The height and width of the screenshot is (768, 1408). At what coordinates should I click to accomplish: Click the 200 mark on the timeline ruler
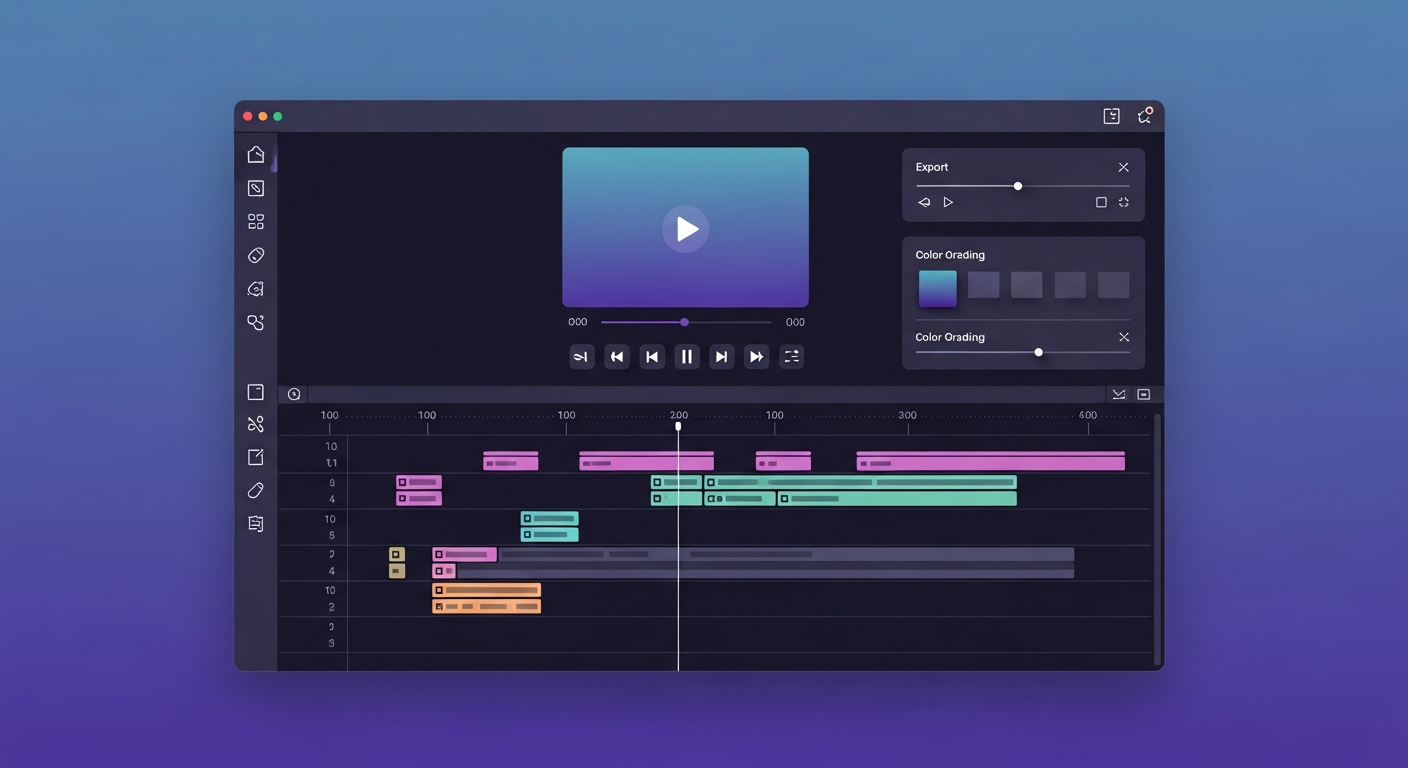679,415
